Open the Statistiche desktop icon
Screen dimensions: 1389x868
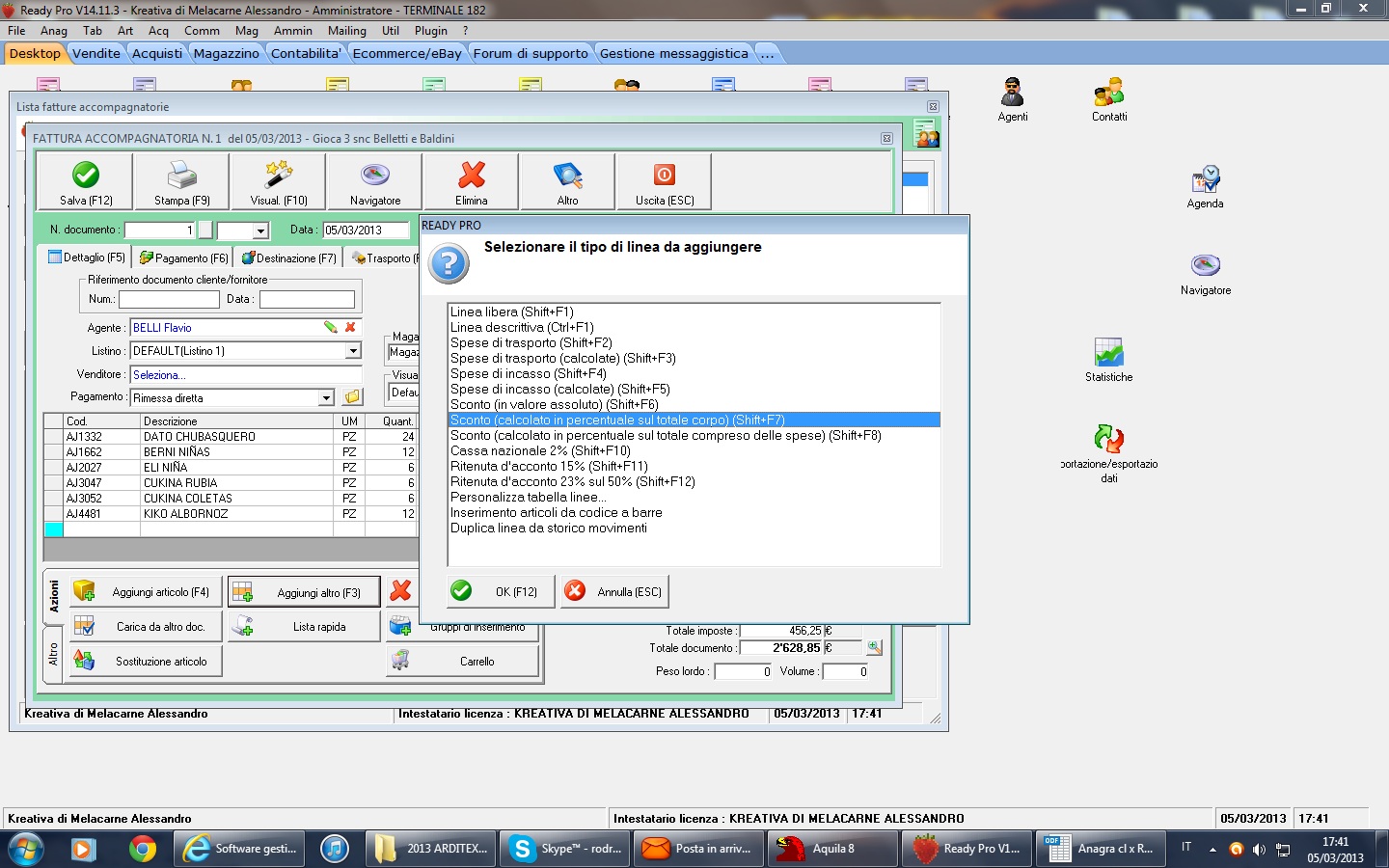click(1108, 361)
